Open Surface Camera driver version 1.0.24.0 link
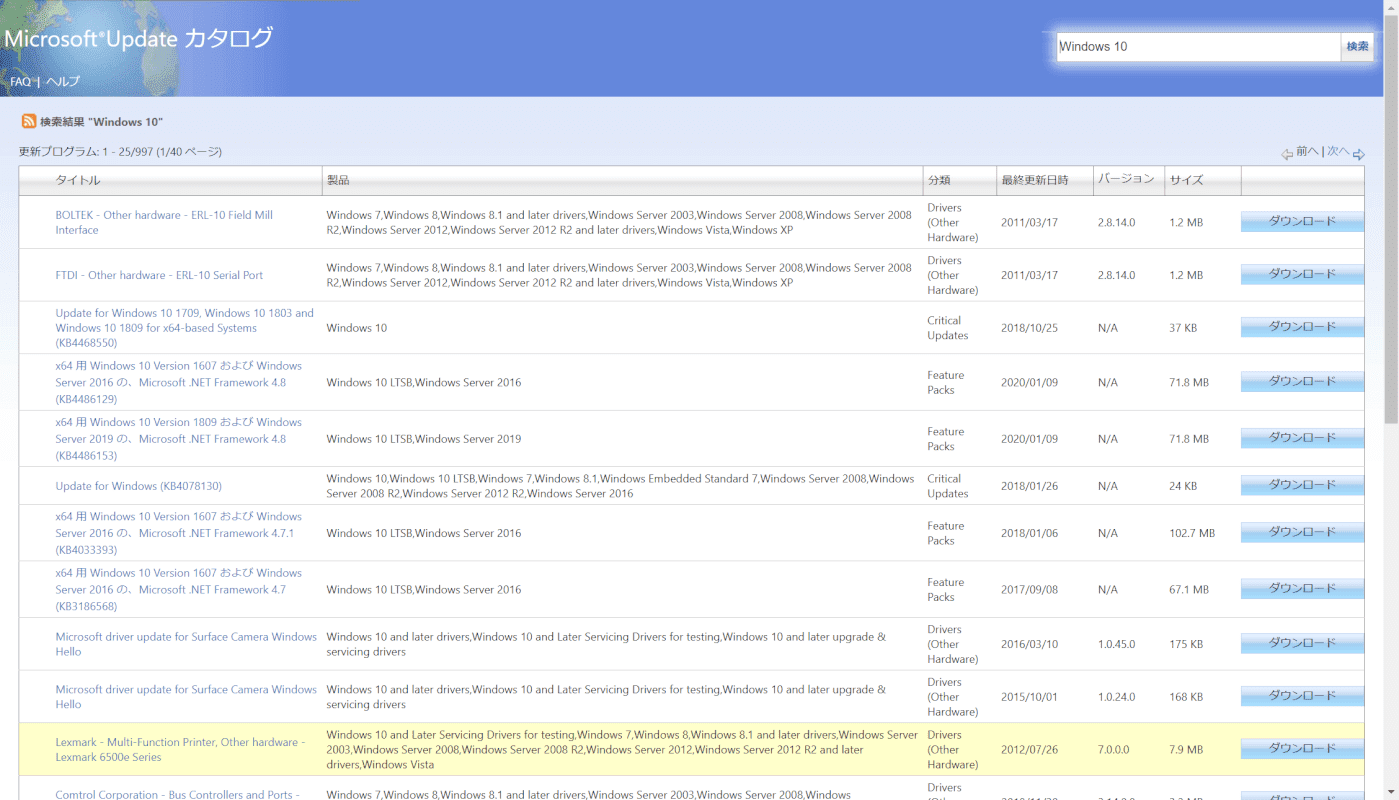Viewport: 1399px width, 800px height. pos(186,697)
